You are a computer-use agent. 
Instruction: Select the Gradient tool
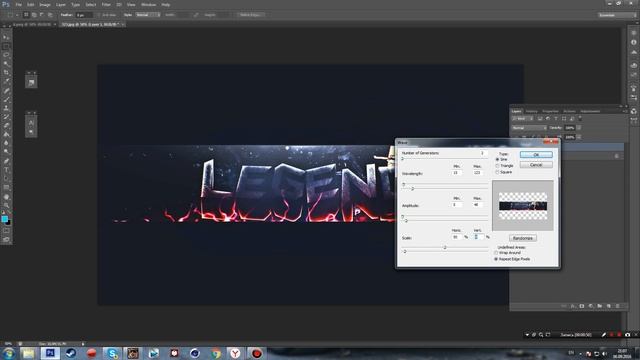coord(6,134)
